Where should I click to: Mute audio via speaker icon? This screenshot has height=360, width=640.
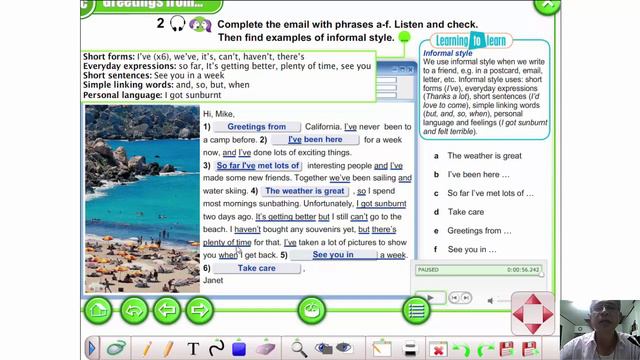tap(490, 301)
